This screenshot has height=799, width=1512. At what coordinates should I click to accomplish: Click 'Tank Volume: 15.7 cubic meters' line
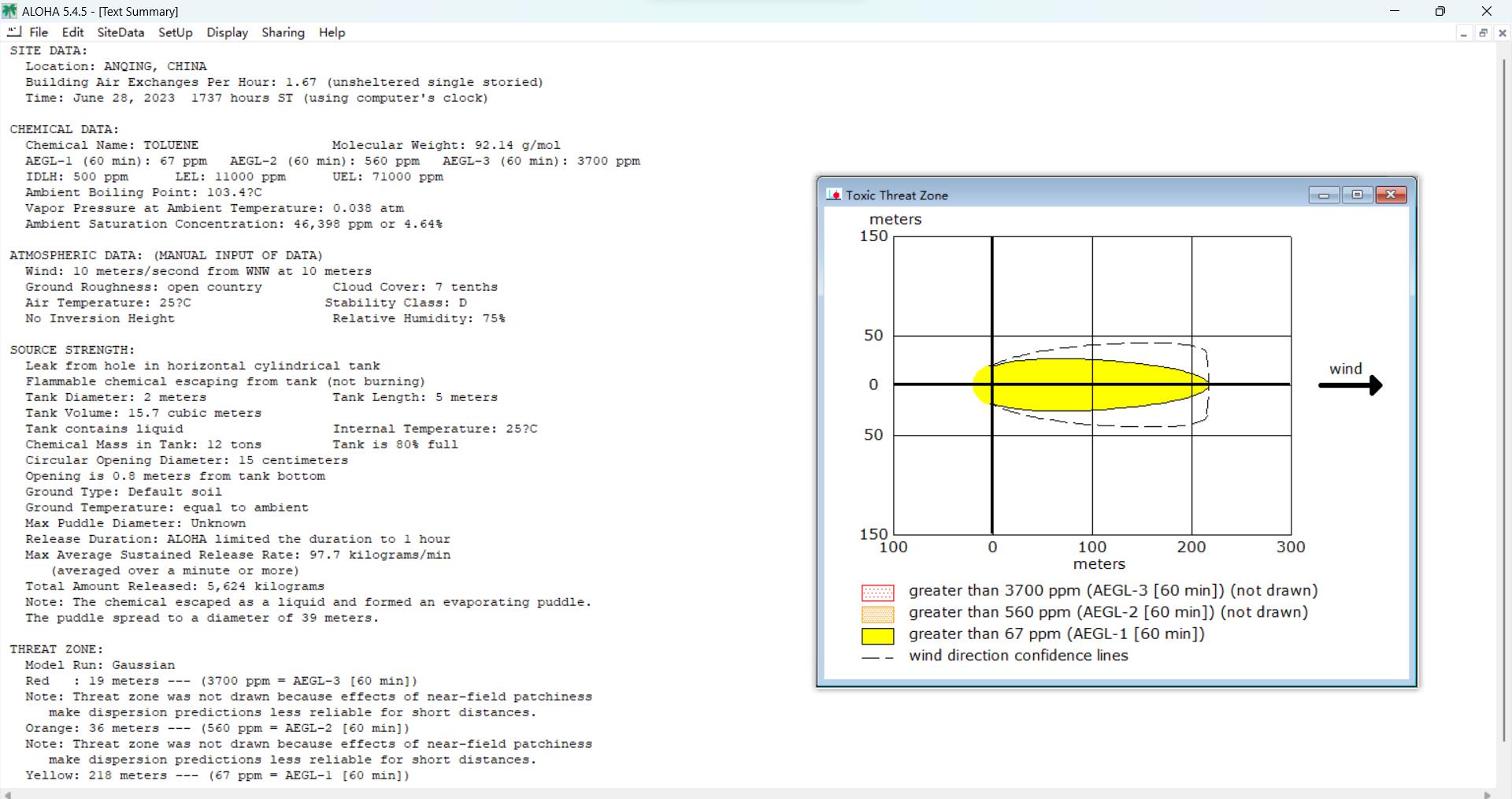143,413
